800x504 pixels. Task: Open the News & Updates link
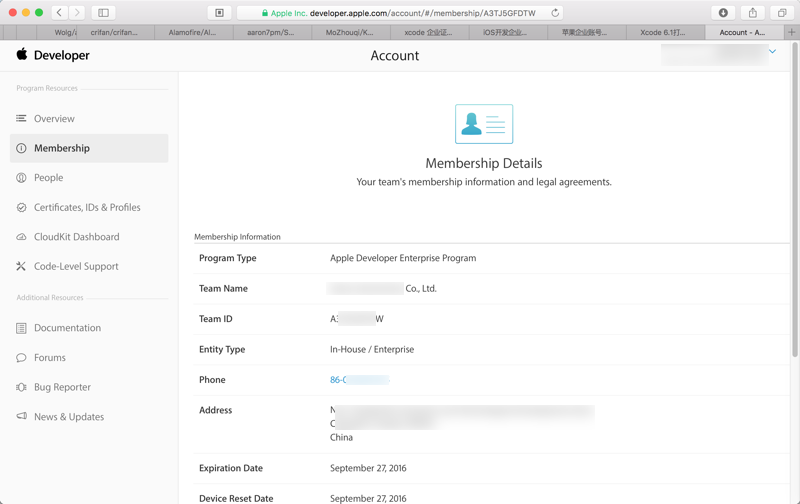(x=69, y=417)
